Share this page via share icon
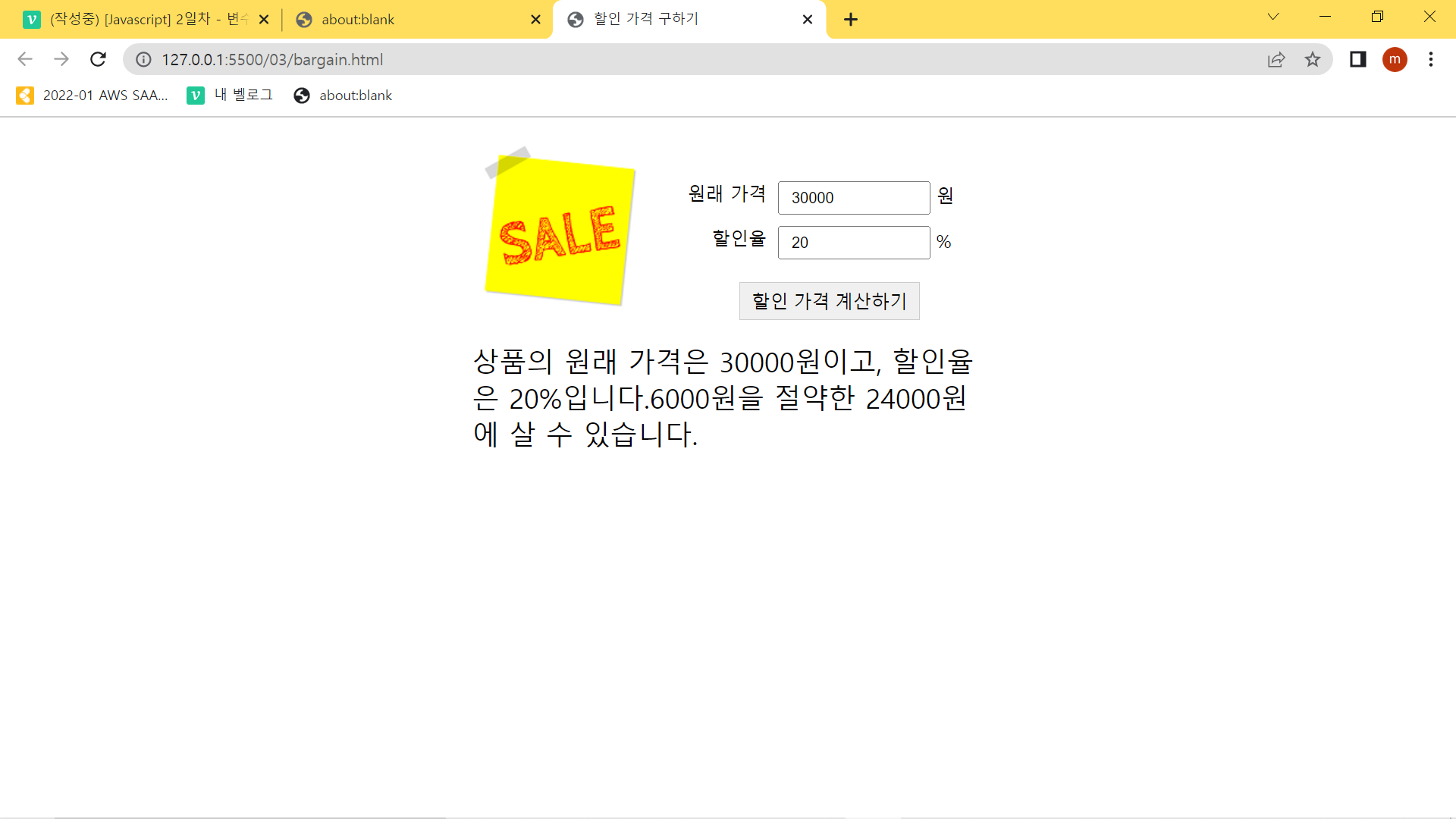This screenshot has width=1456, height=819. point(1276,59)
